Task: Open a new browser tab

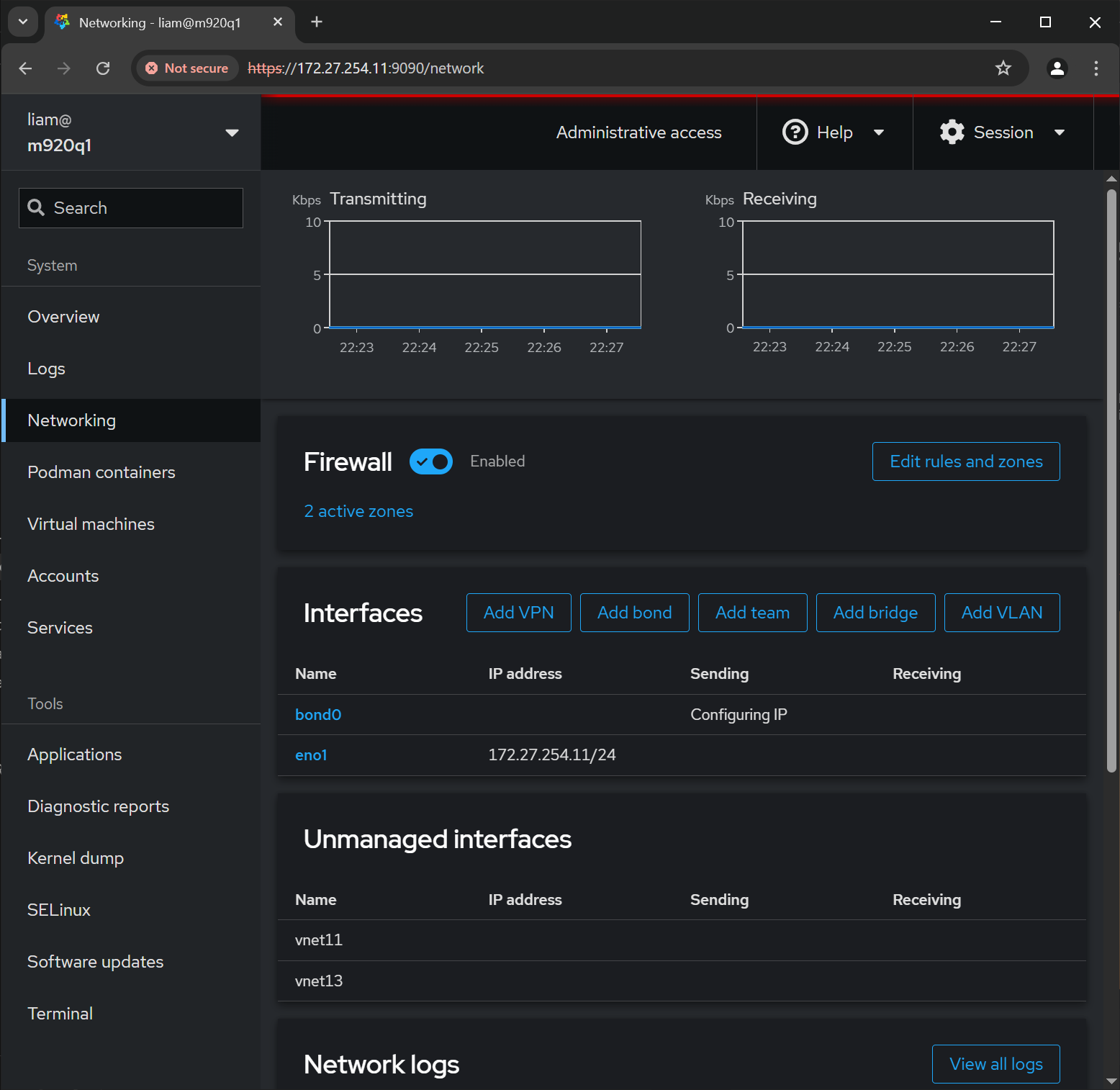Action: point(317,22)
